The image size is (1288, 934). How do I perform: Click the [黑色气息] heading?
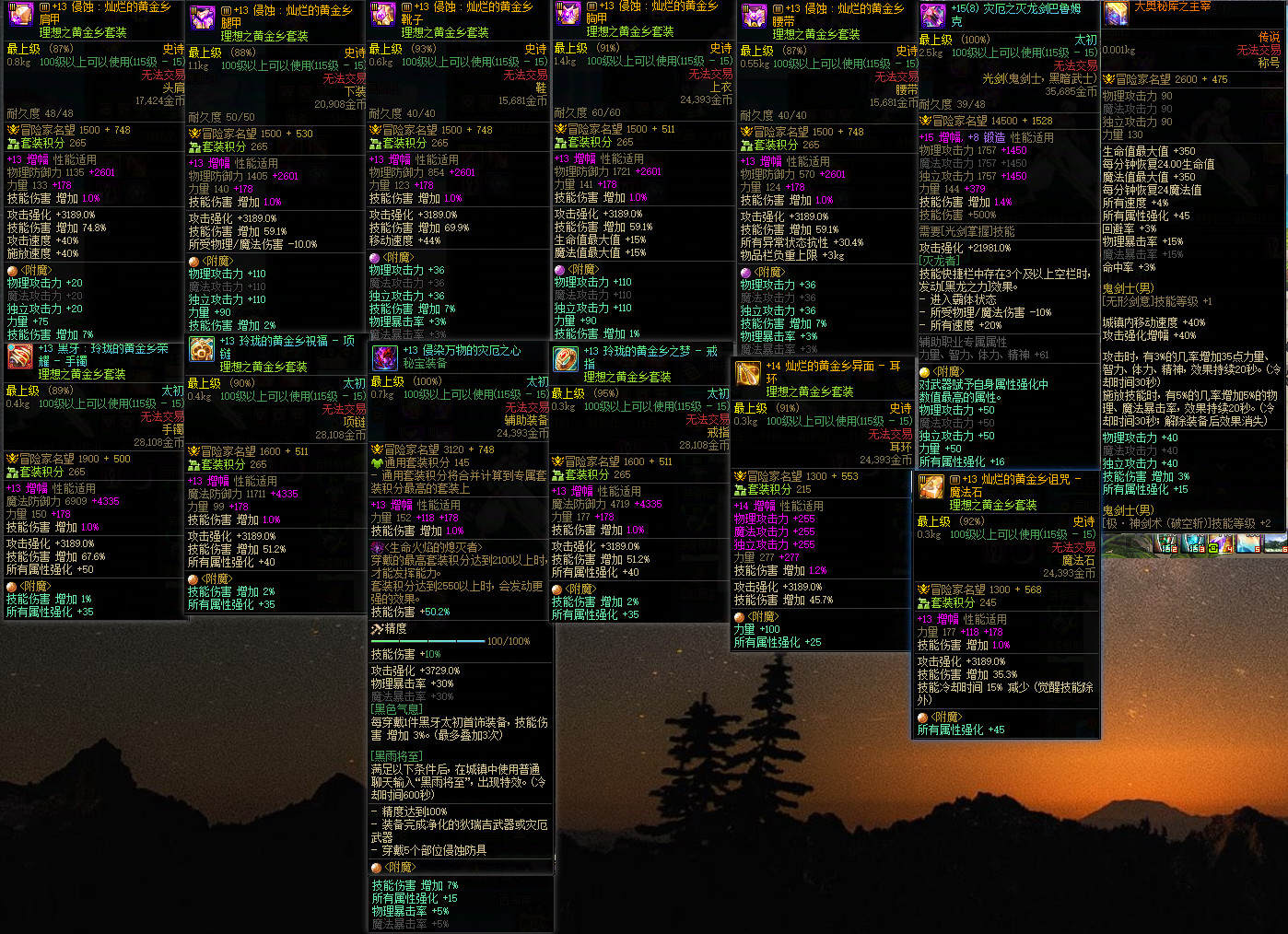click(x=397, y=709)
